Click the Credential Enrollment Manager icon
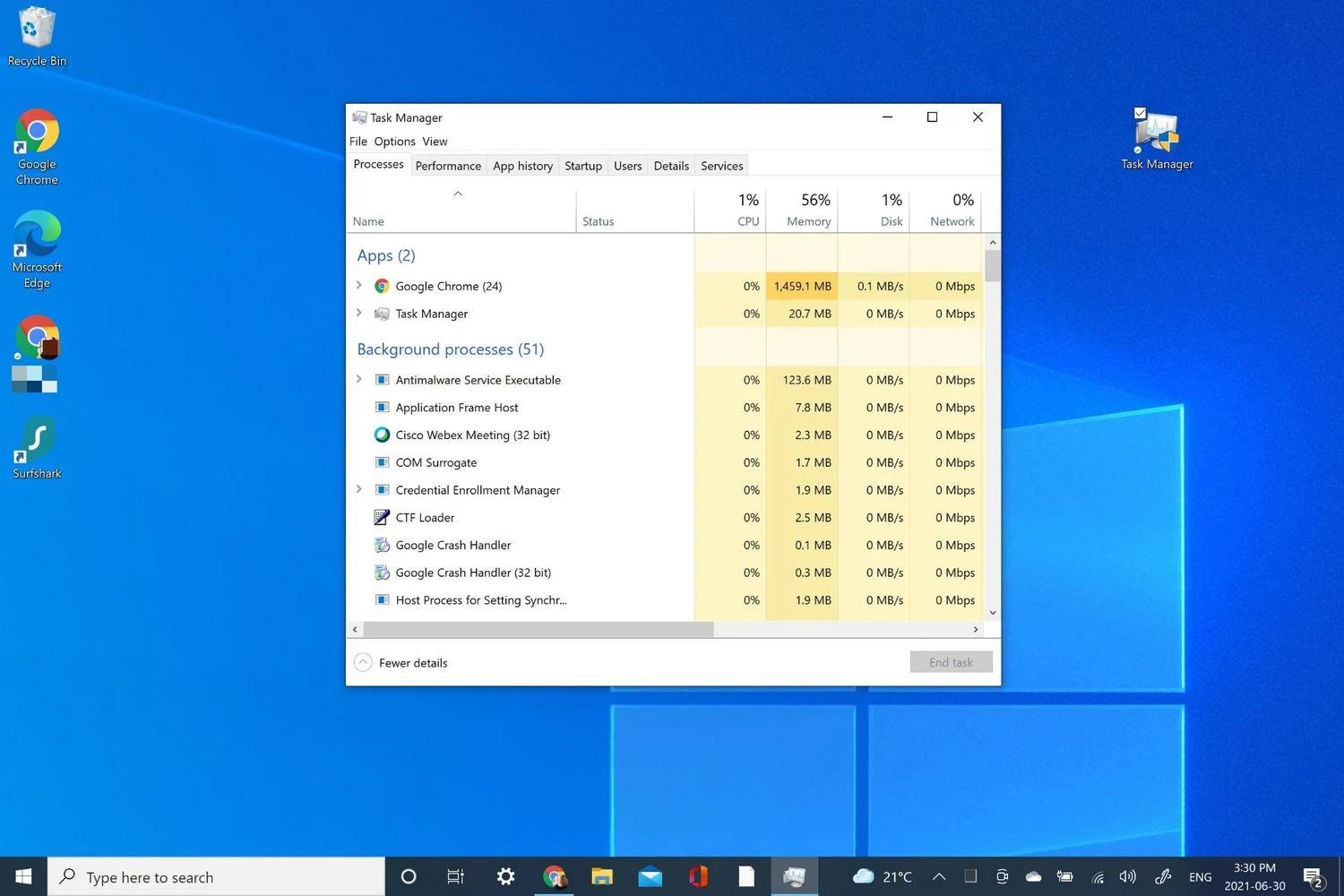This screenshot has height=896, width=1344. pos(382,490)
